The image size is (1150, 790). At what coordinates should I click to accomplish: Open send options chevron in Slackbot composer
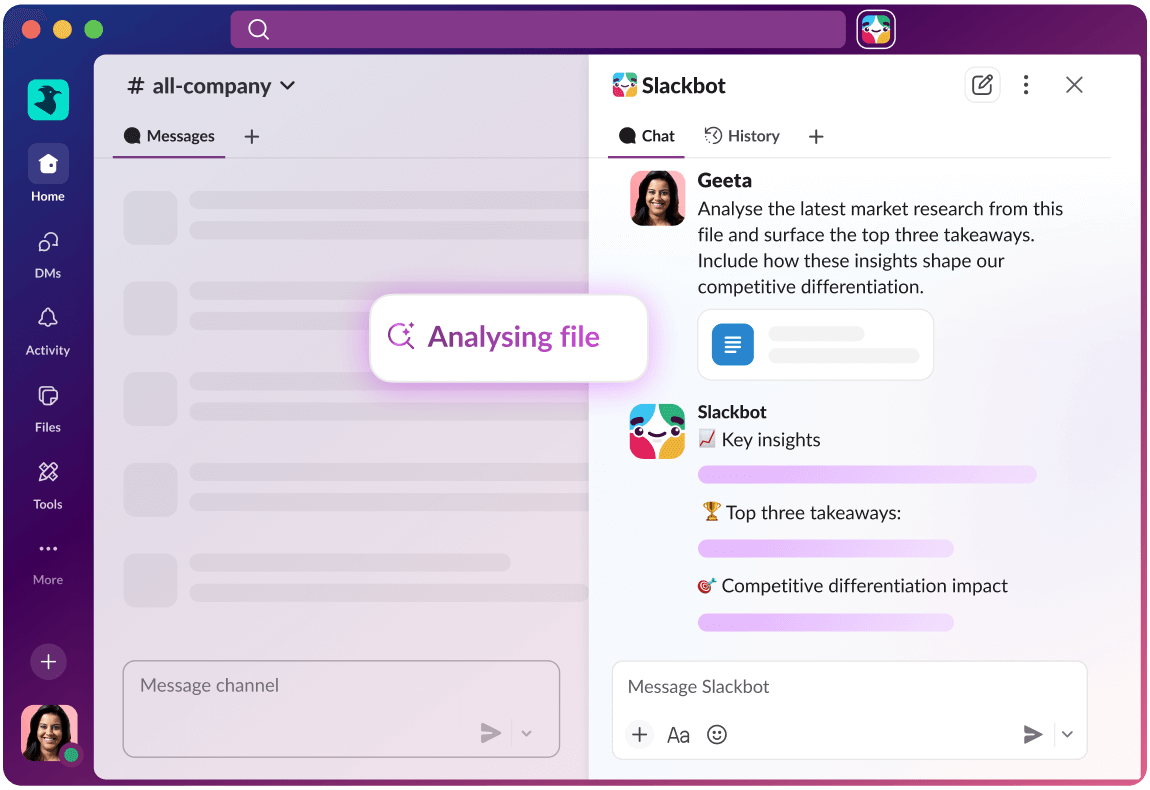click(1067, 735)
